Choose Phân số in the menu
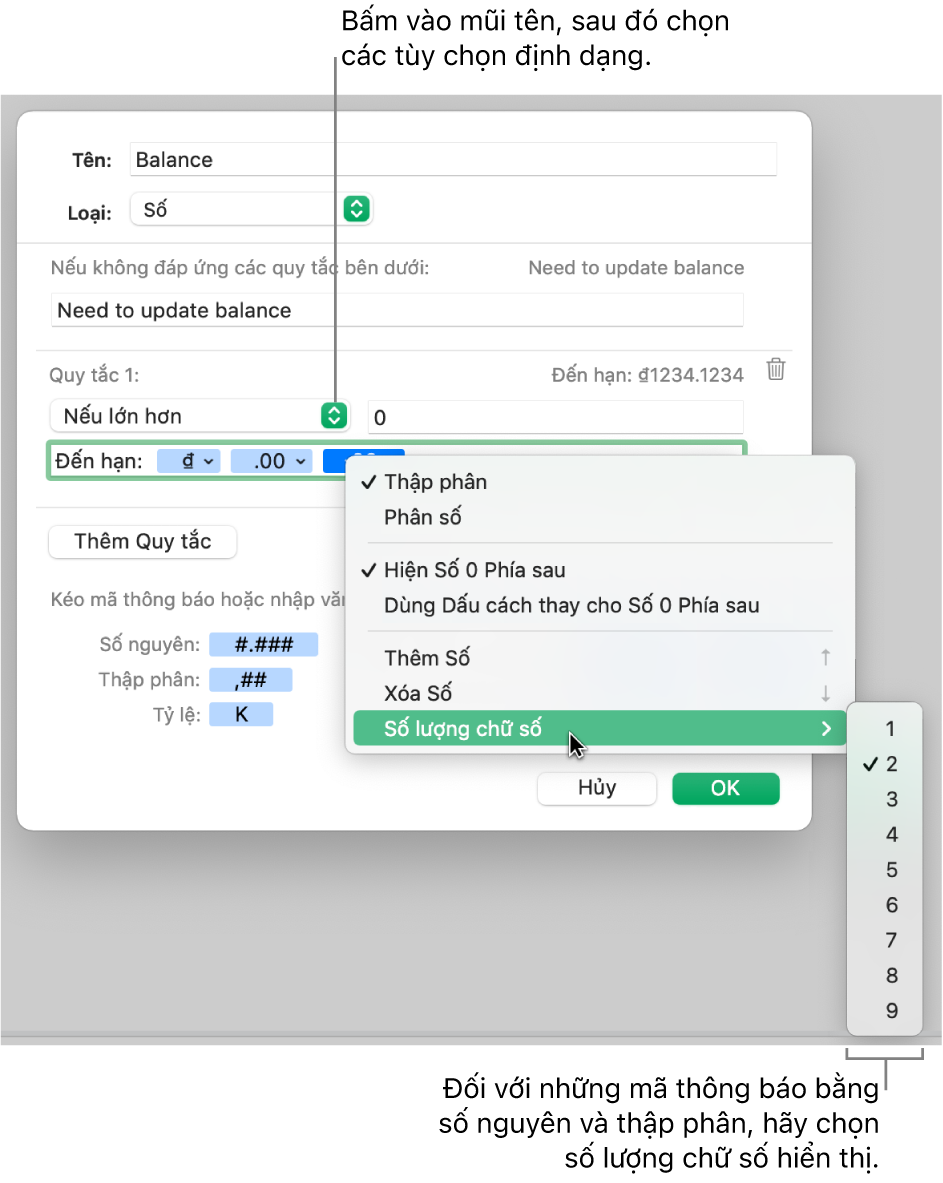 (600, 518)
